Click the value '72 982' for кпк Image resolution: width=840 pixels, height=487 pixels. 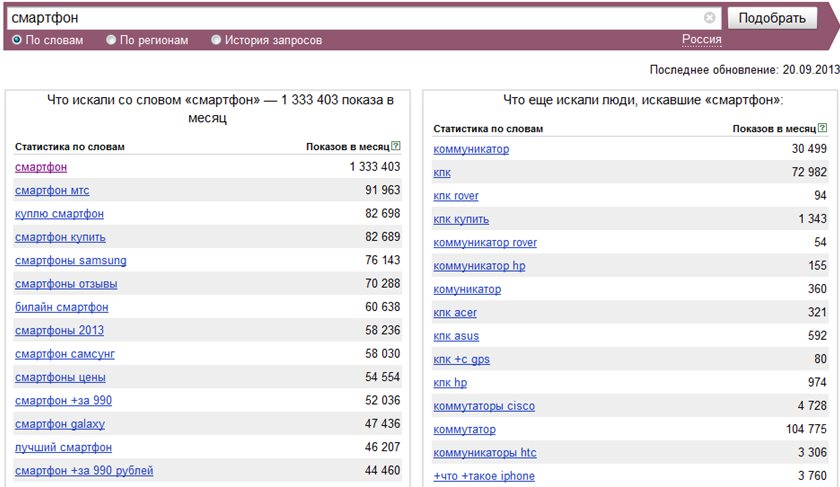(809, 172)
